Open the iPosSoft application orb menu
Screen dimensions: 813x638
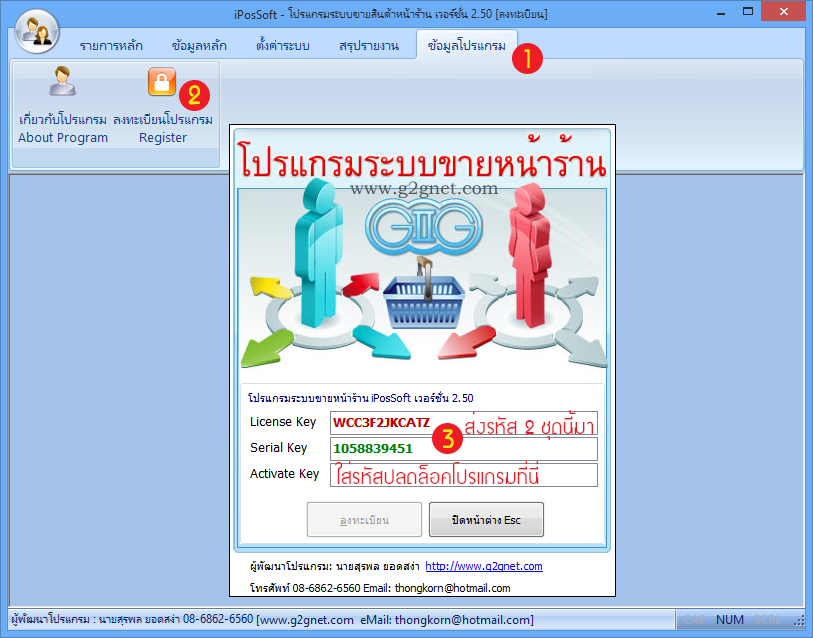pyautogui.click(x=37, y=31)
